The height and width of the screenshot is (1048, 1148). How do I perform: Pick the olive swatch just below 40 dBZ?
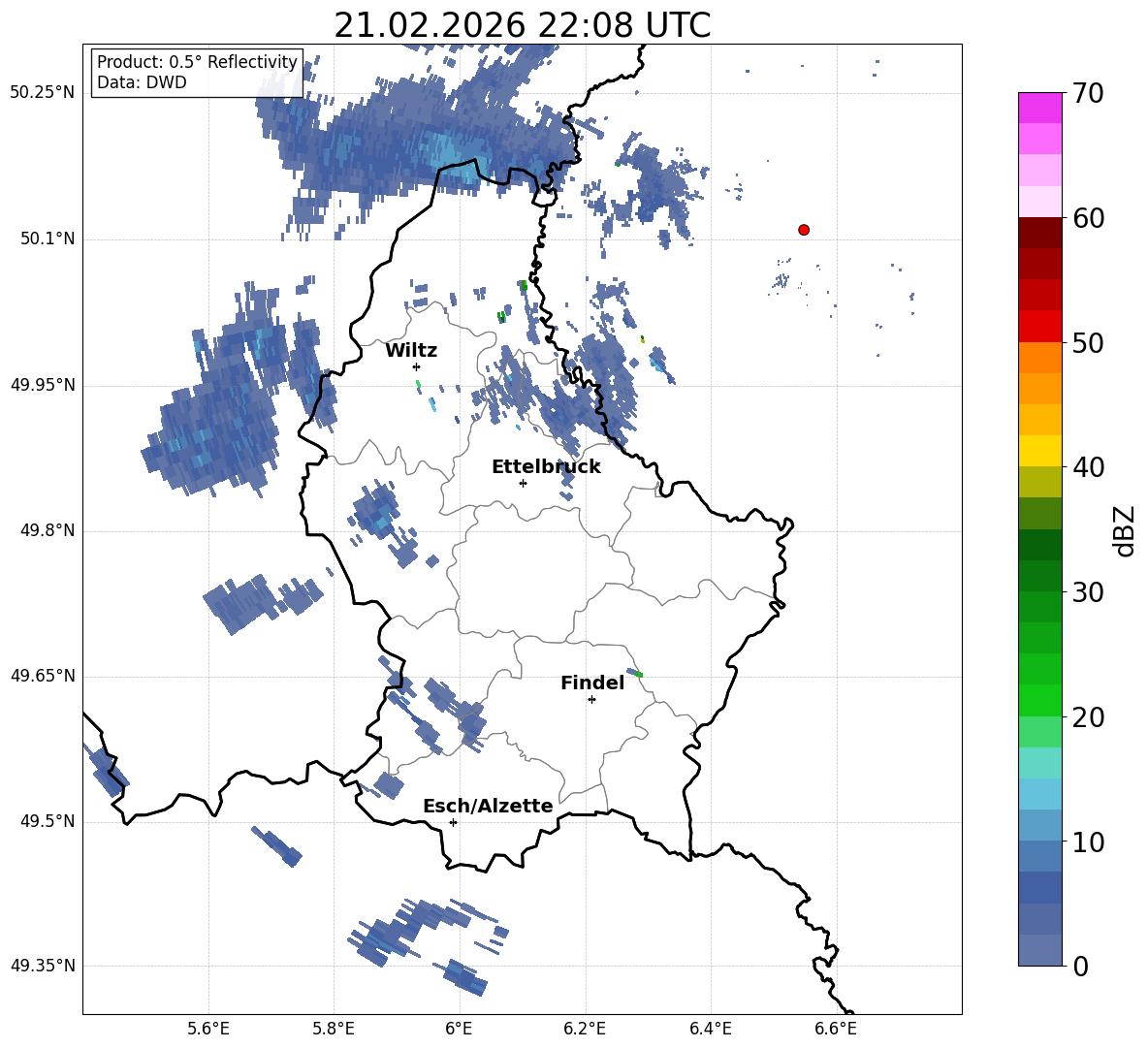coord(1040,482)
